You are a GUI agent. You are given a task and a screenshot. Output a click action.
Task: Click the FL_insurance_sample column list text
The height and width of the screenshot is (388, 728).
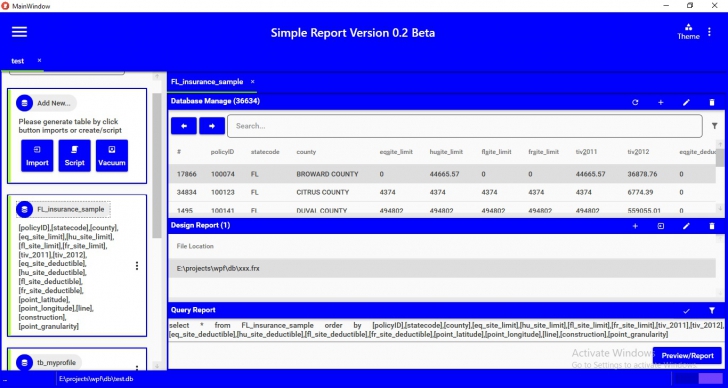pos(69,277)
